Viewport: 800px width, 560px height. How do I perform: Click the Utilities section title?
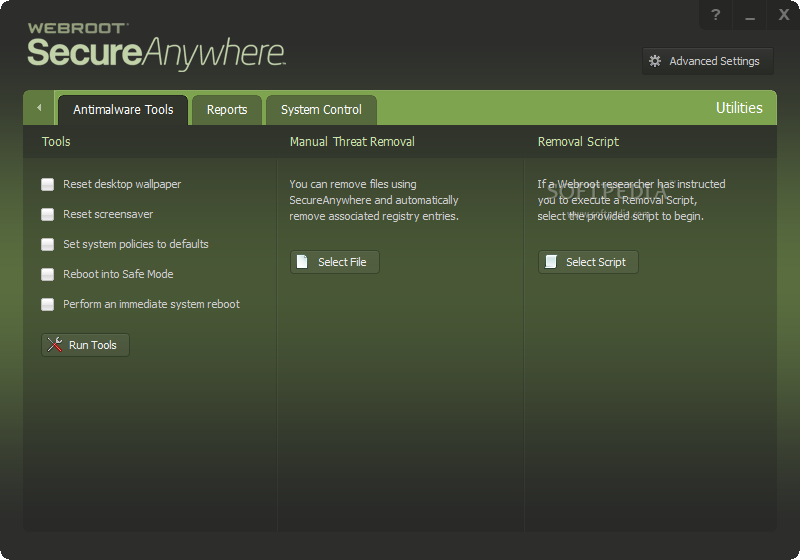739,108
